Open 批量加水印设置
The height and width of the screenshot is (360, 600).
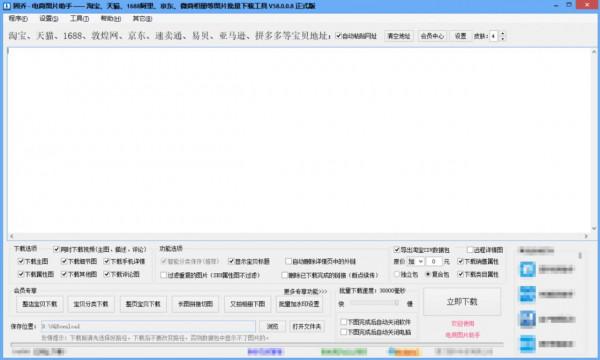299,304
